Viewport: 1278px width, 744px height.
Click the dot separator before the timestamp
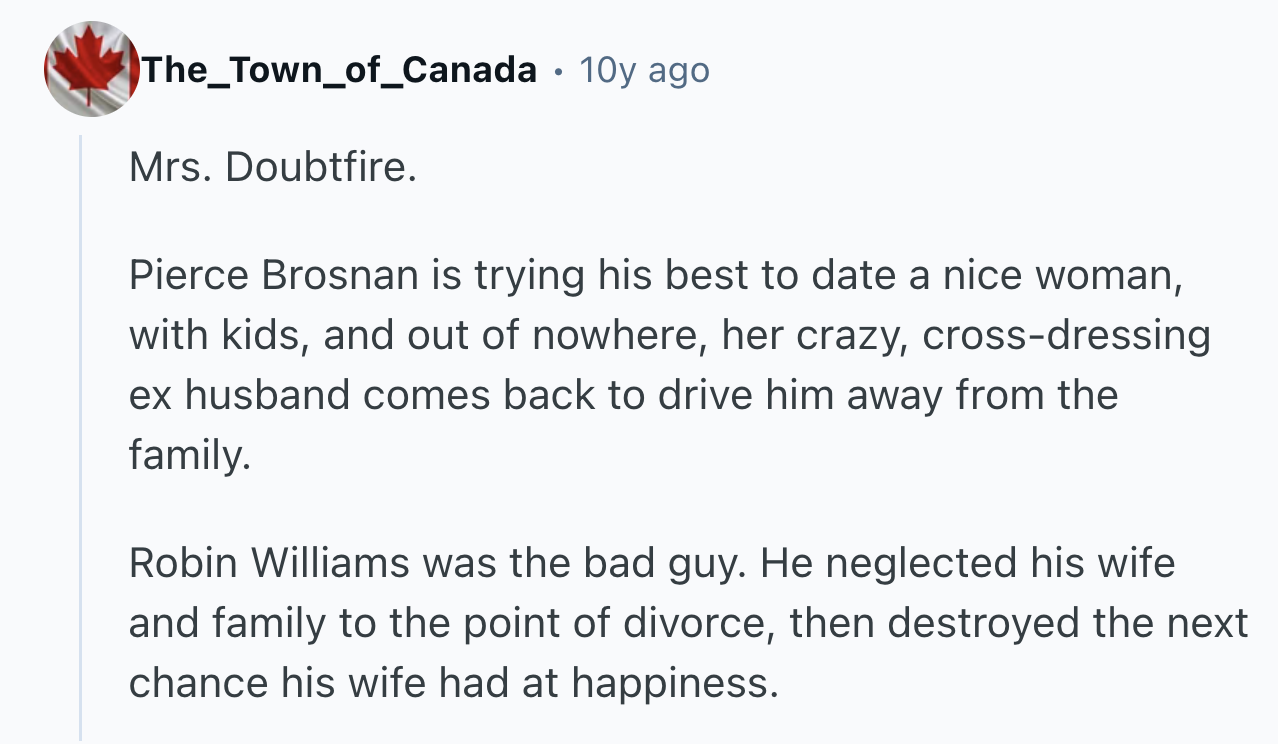[557, 71]
